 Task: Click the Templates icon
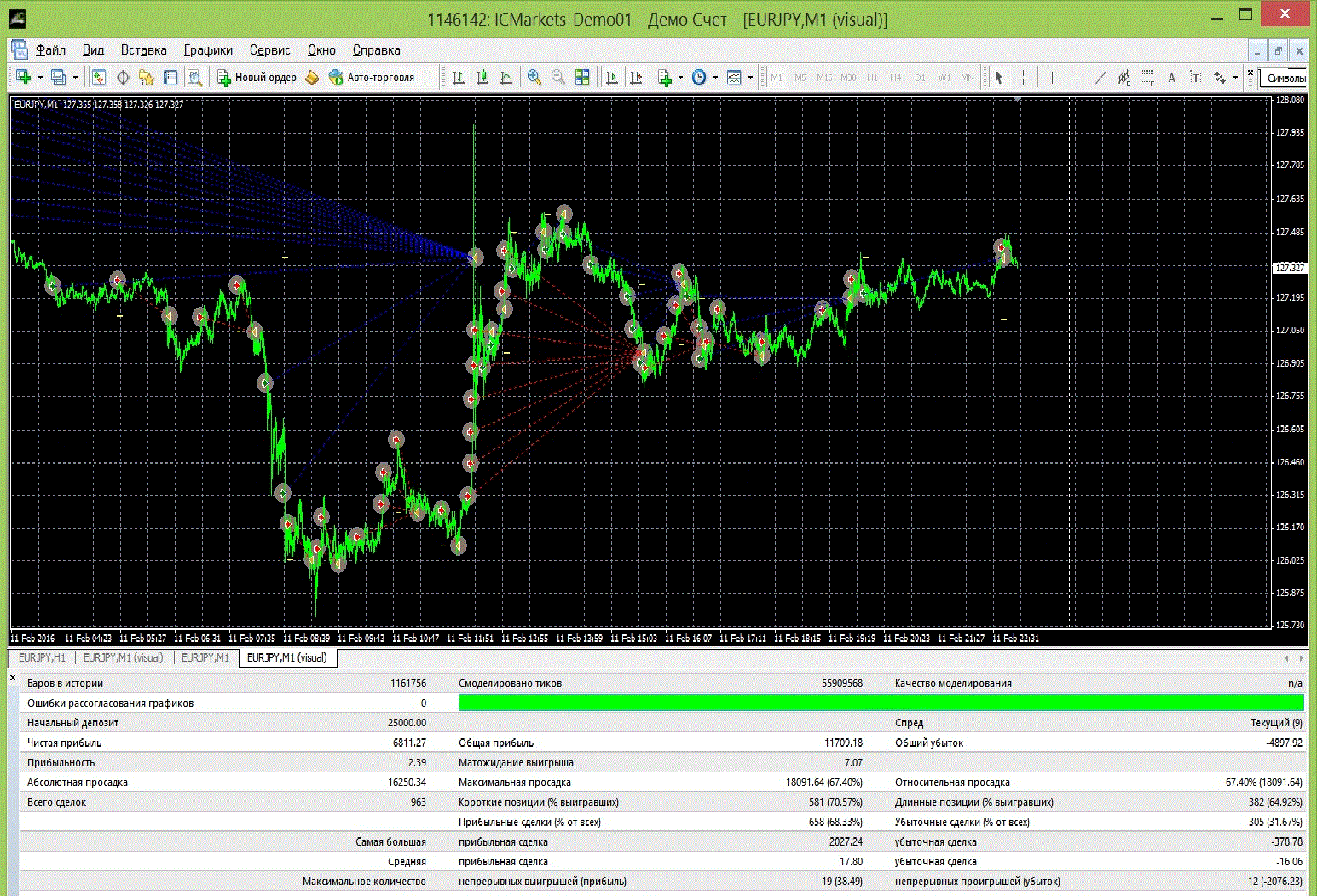pyautogui.click(x=734, y=78)
